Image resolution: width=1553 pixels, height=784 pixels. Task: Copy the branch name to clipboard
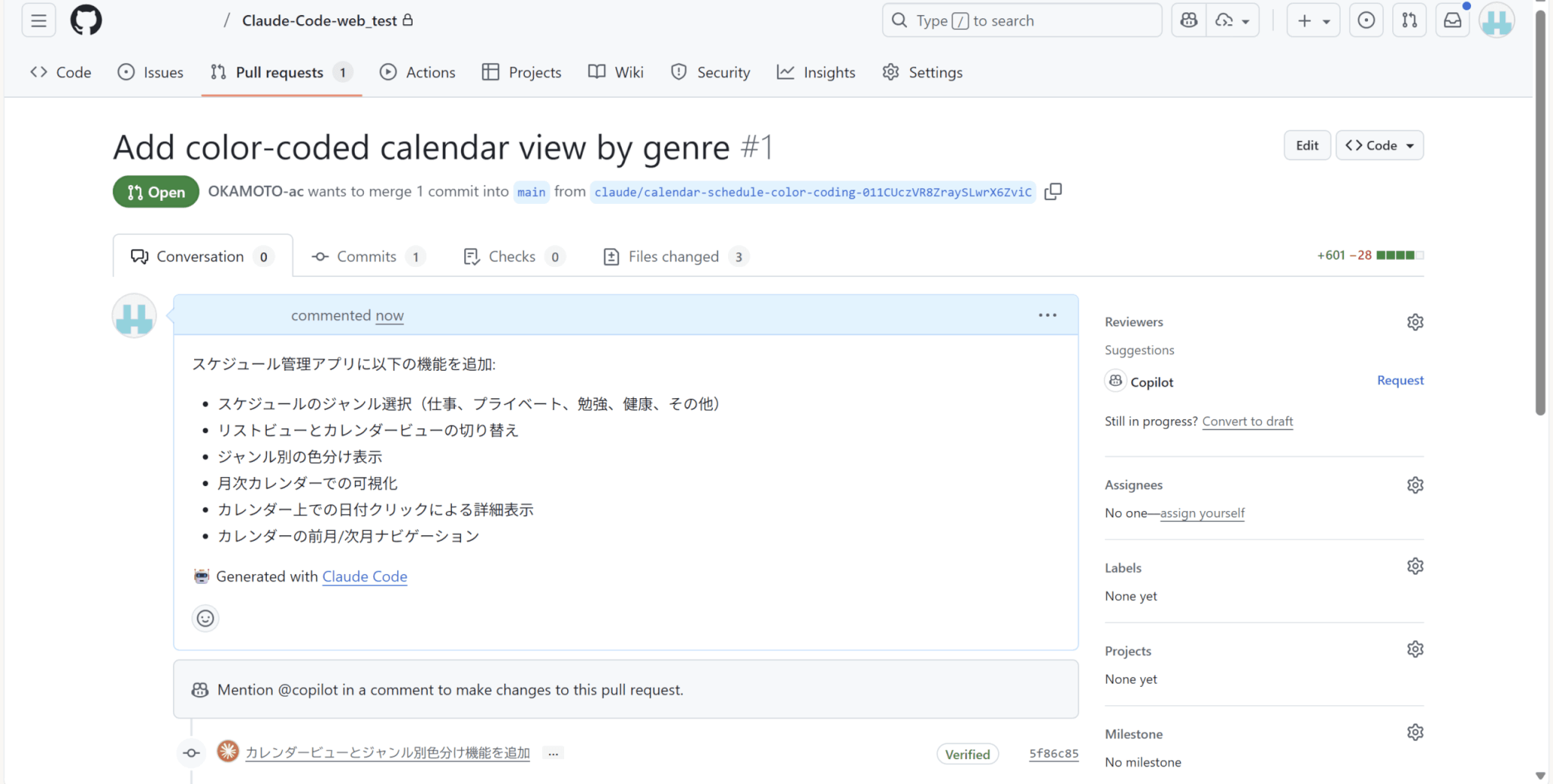click(1053, 192)
